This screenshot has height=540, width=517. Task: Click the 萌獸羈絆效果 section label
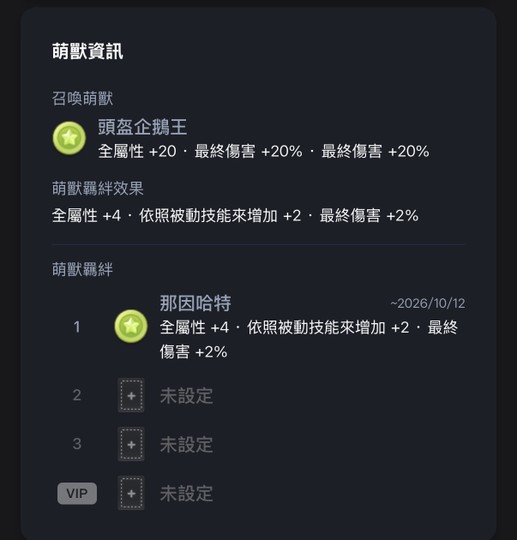pyautogui.click(x=97, y=188)
